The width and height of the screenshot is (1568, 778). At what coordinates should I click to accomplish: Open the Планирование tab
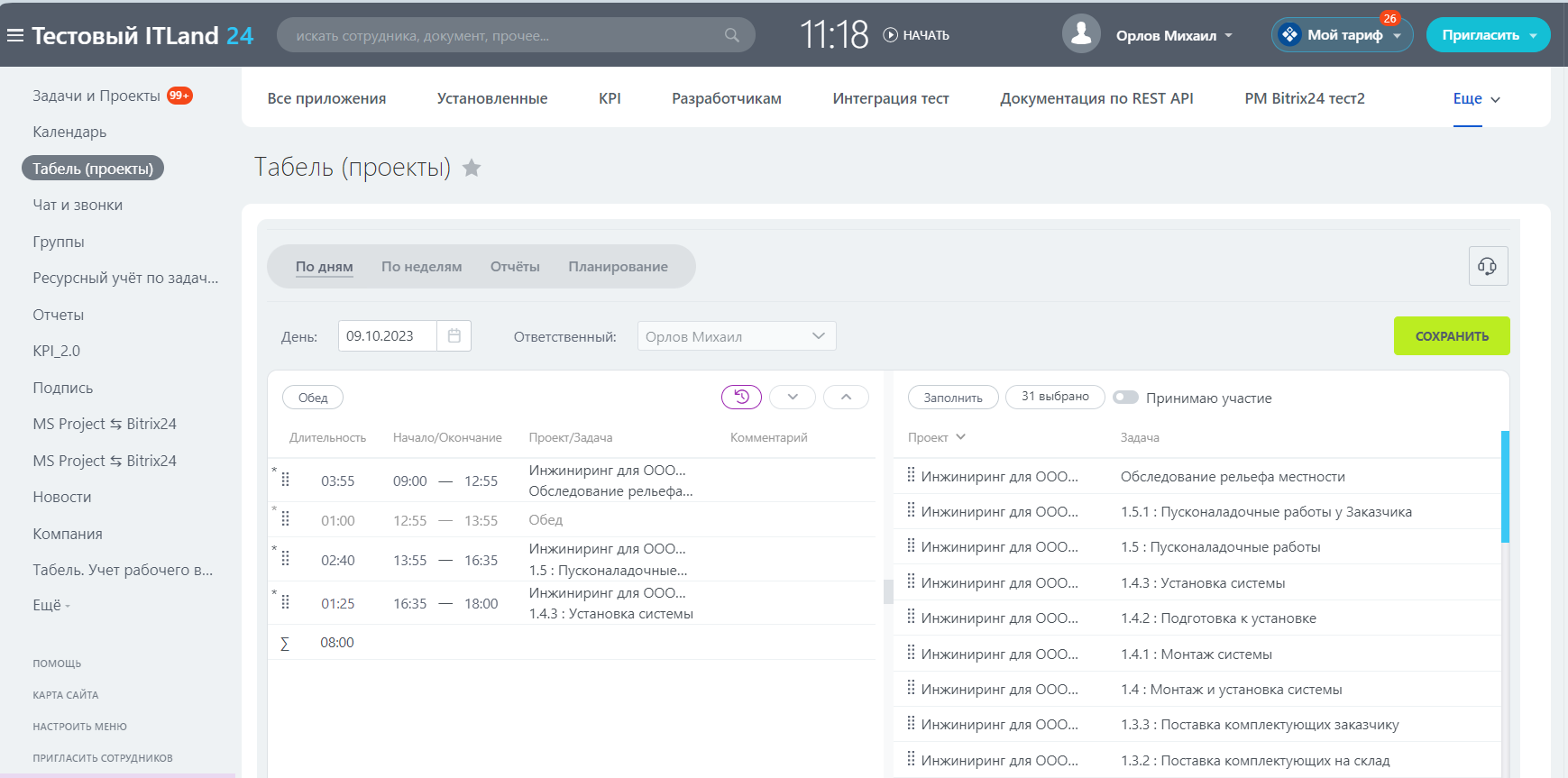click(x=618, y=267)
